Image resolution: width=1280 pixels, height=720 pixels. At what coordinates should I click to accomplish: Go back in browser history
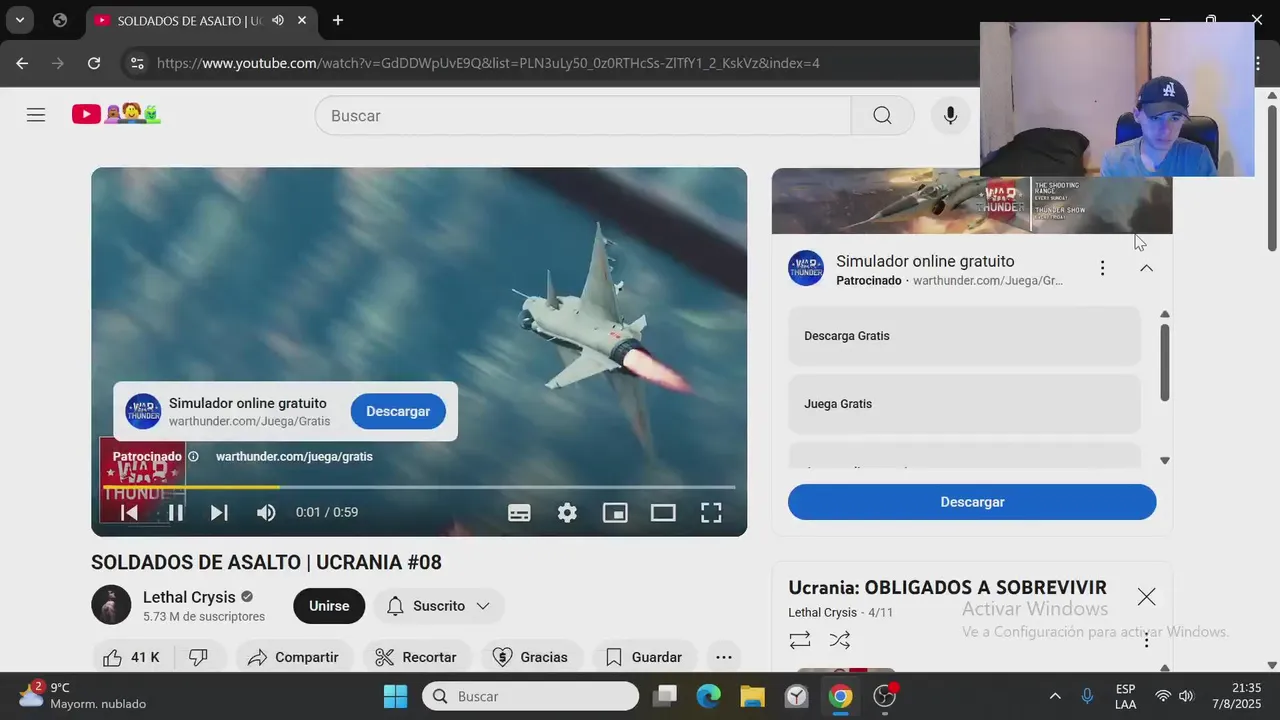pyautogui.click(x=22, y=63)
